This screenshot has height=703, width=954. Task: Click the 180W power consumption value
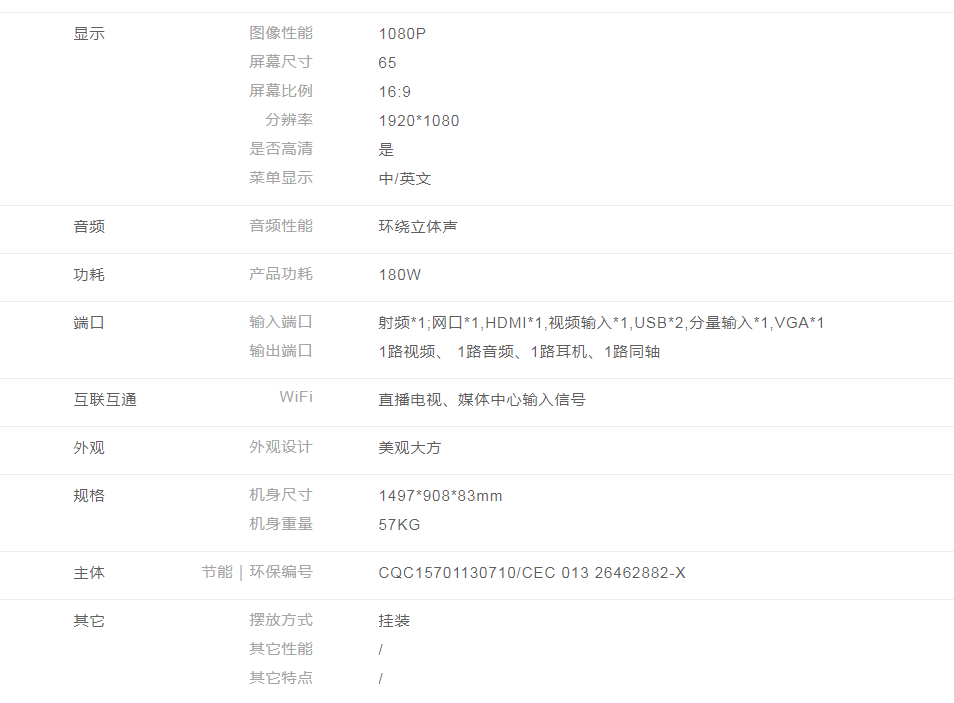(400, 275)
